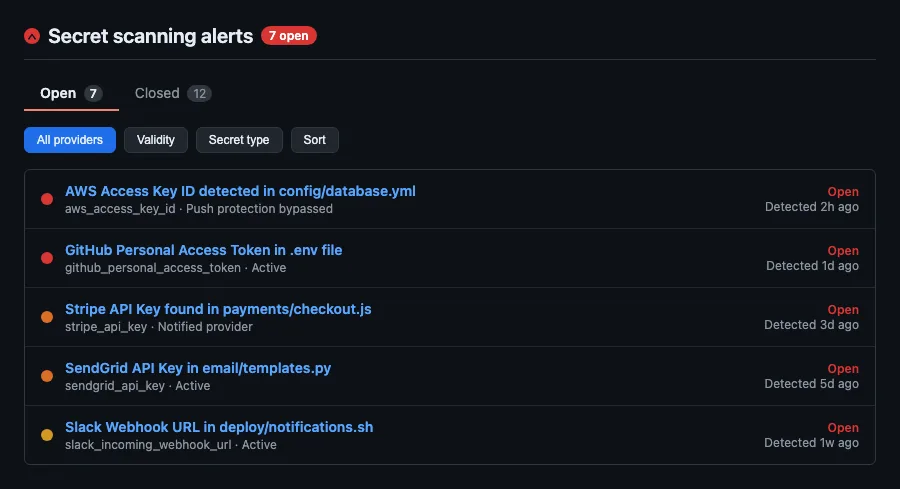Click 'Detected 1w ago' timestamp
This screenshot has height=489, width=900.
(812, 443)
